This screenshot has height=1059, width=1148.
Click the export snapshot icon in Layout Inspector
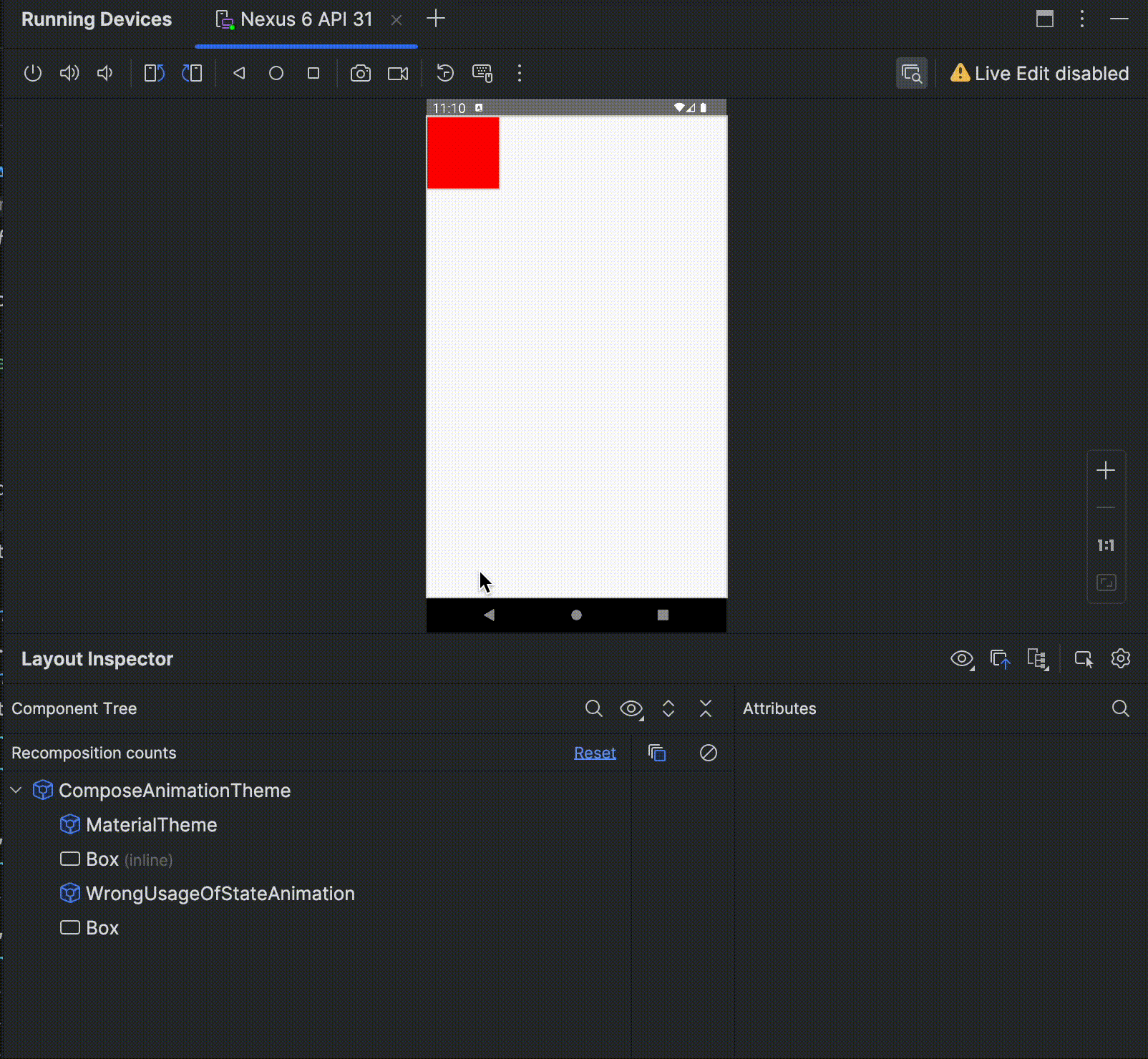[1001, 659]
